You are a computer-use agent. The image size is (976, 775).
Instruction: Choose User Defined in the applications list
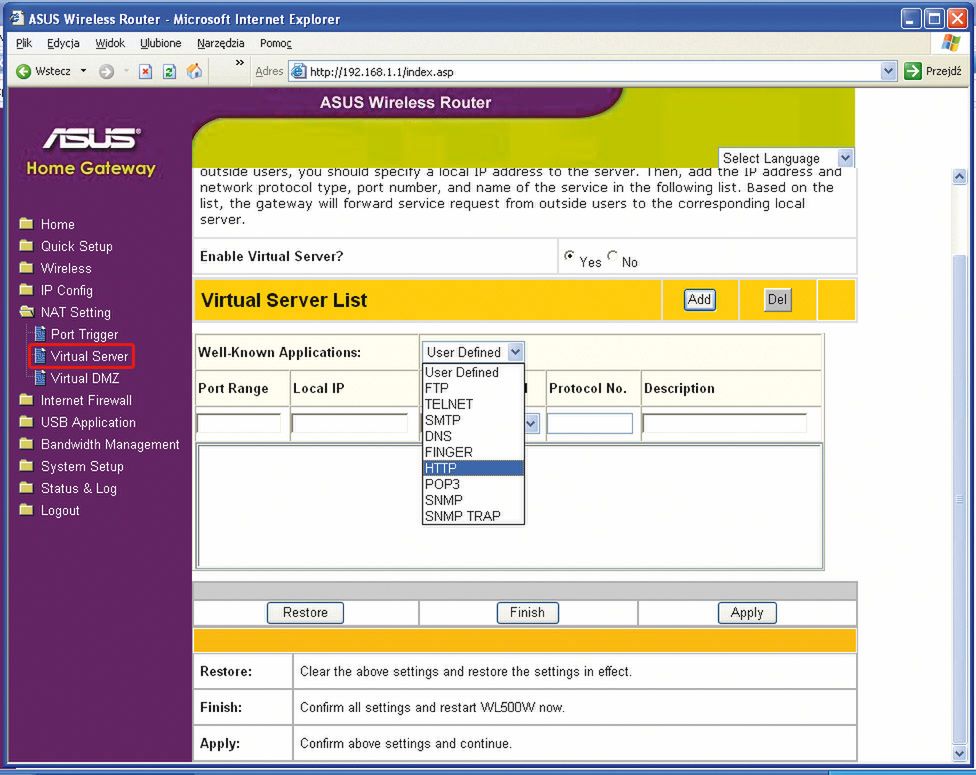473,372
